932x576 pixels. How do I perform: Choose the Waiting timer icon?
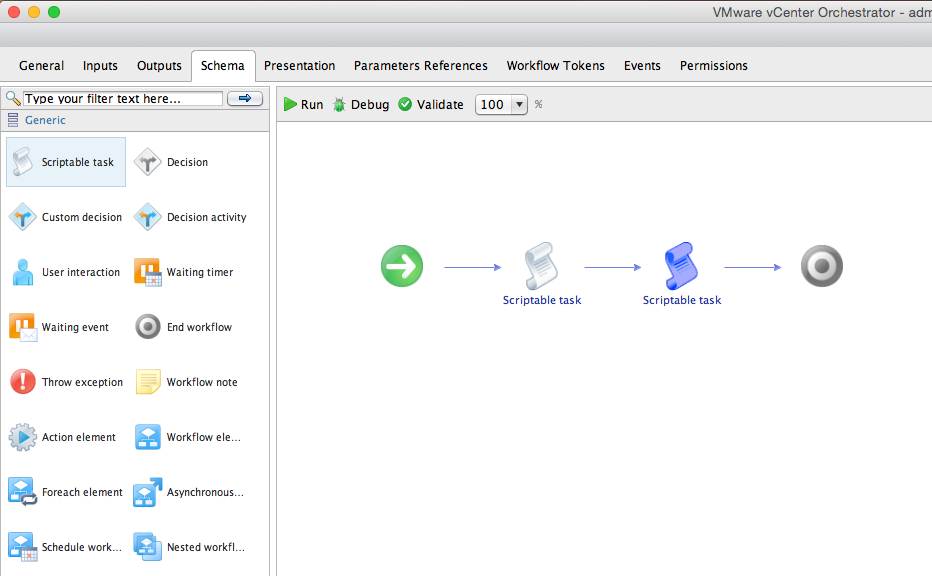tap(148, 272)
